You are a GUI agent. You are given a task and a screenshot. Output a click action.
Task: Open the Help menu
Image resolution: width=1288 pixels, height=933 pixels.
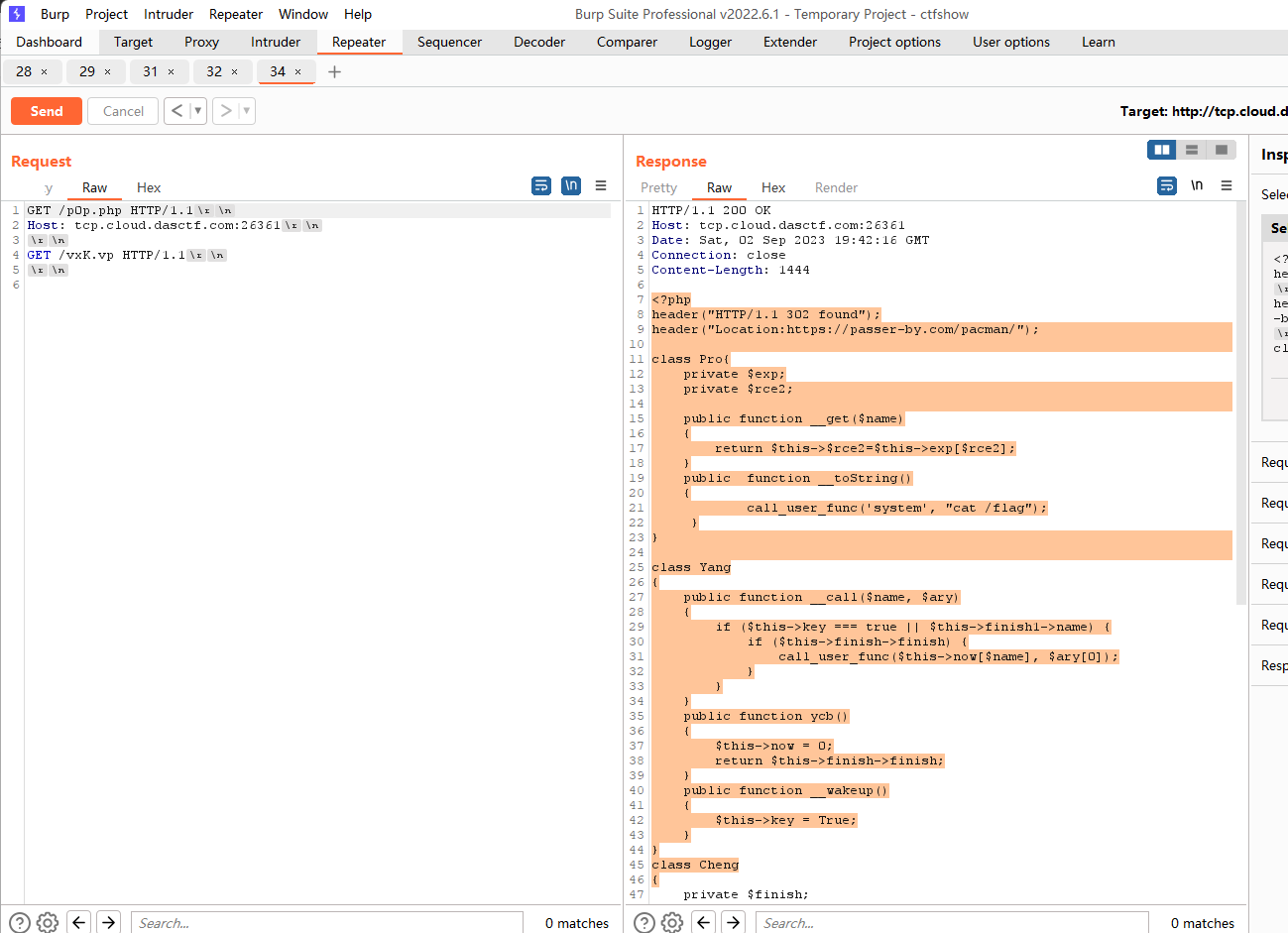point(358,14)
